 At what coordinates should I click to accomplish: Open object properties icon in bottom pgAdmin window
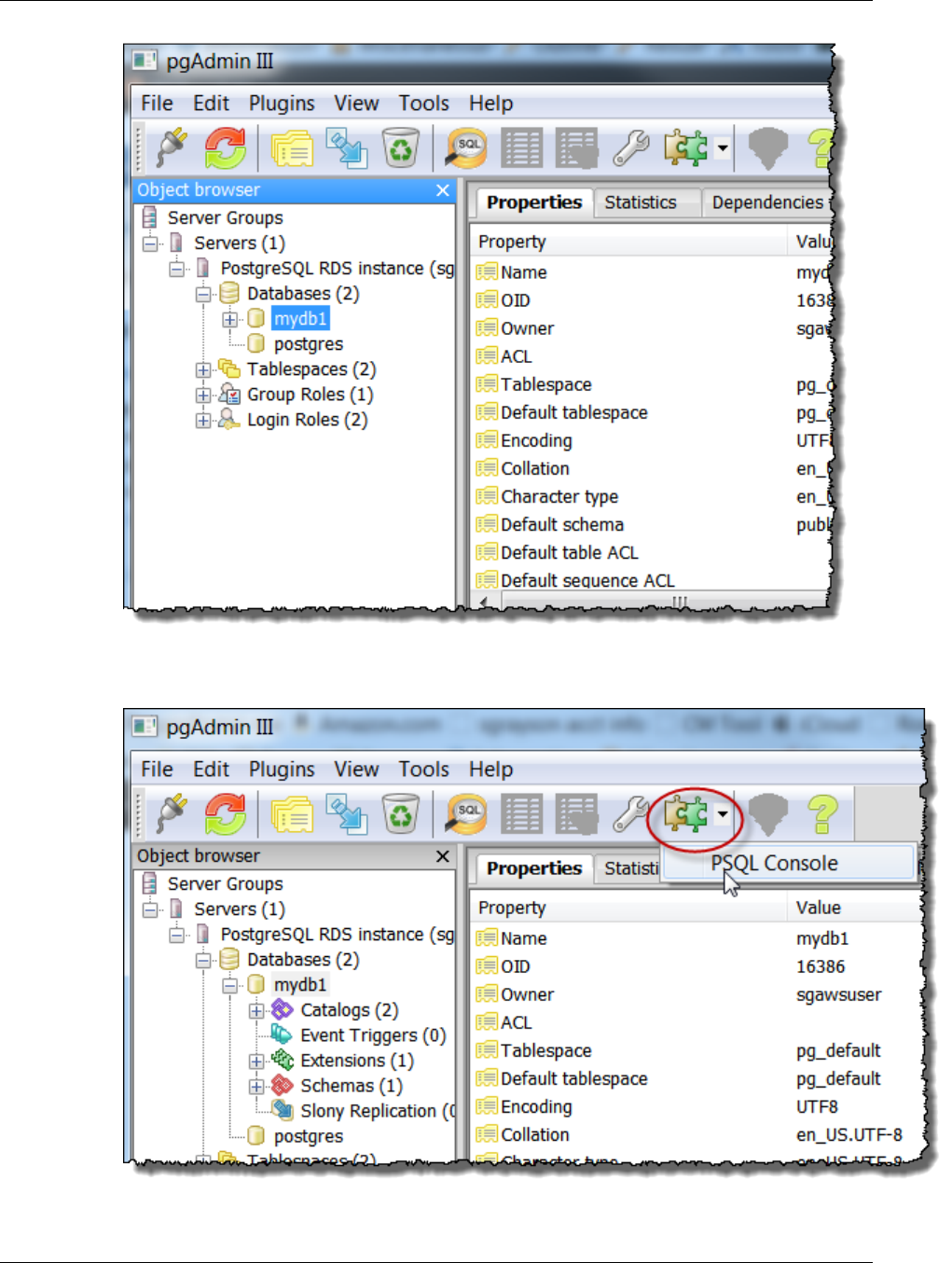coord(292,814)
